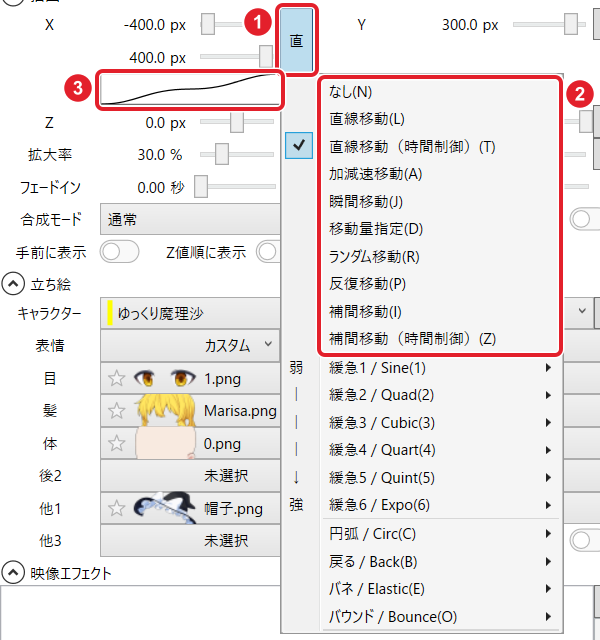Collapse the 立ち絵 section

pyautogui.click(x=13, y=284)
